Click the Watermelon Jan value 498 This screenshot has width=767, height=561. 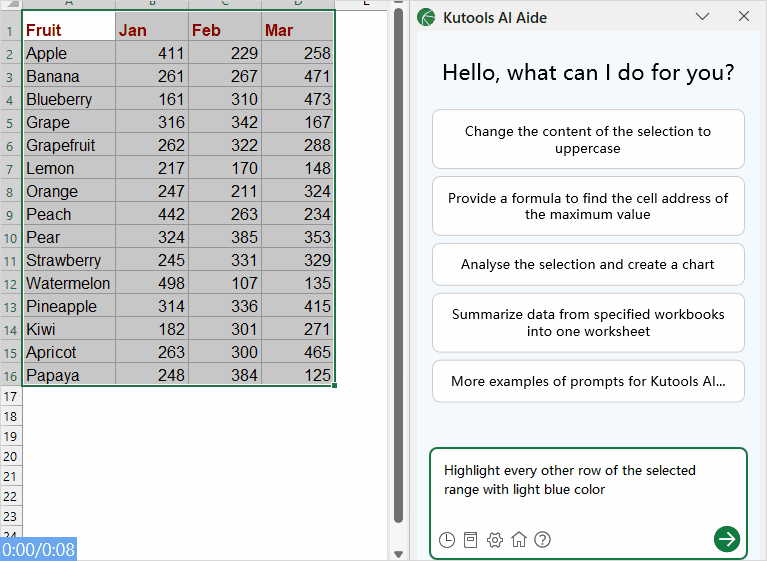point(151,283)
